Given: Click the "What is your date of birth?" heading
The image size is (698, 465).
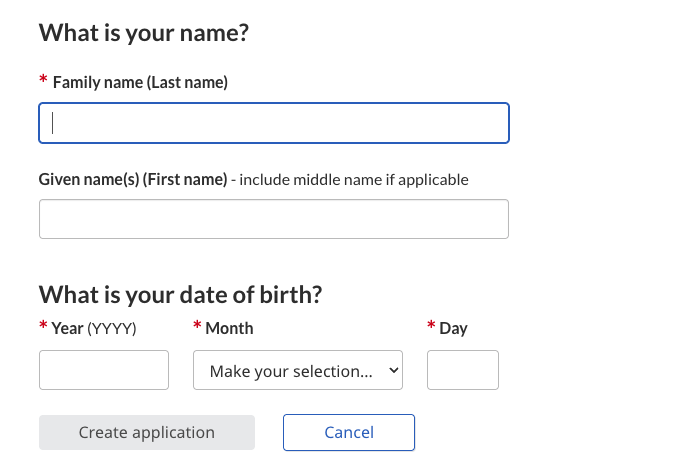Looking at the screenshot, I should (x=180, y=295).
